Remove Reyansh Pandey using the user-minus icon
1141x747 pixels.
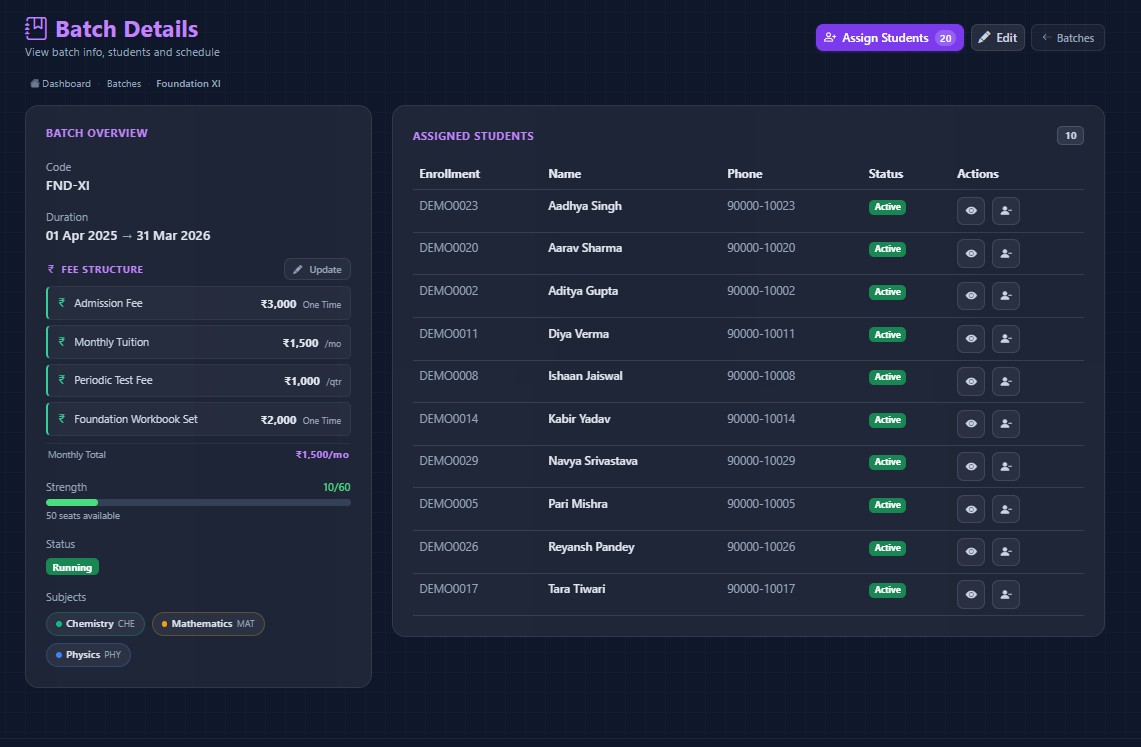click(x=1006, y=551)
